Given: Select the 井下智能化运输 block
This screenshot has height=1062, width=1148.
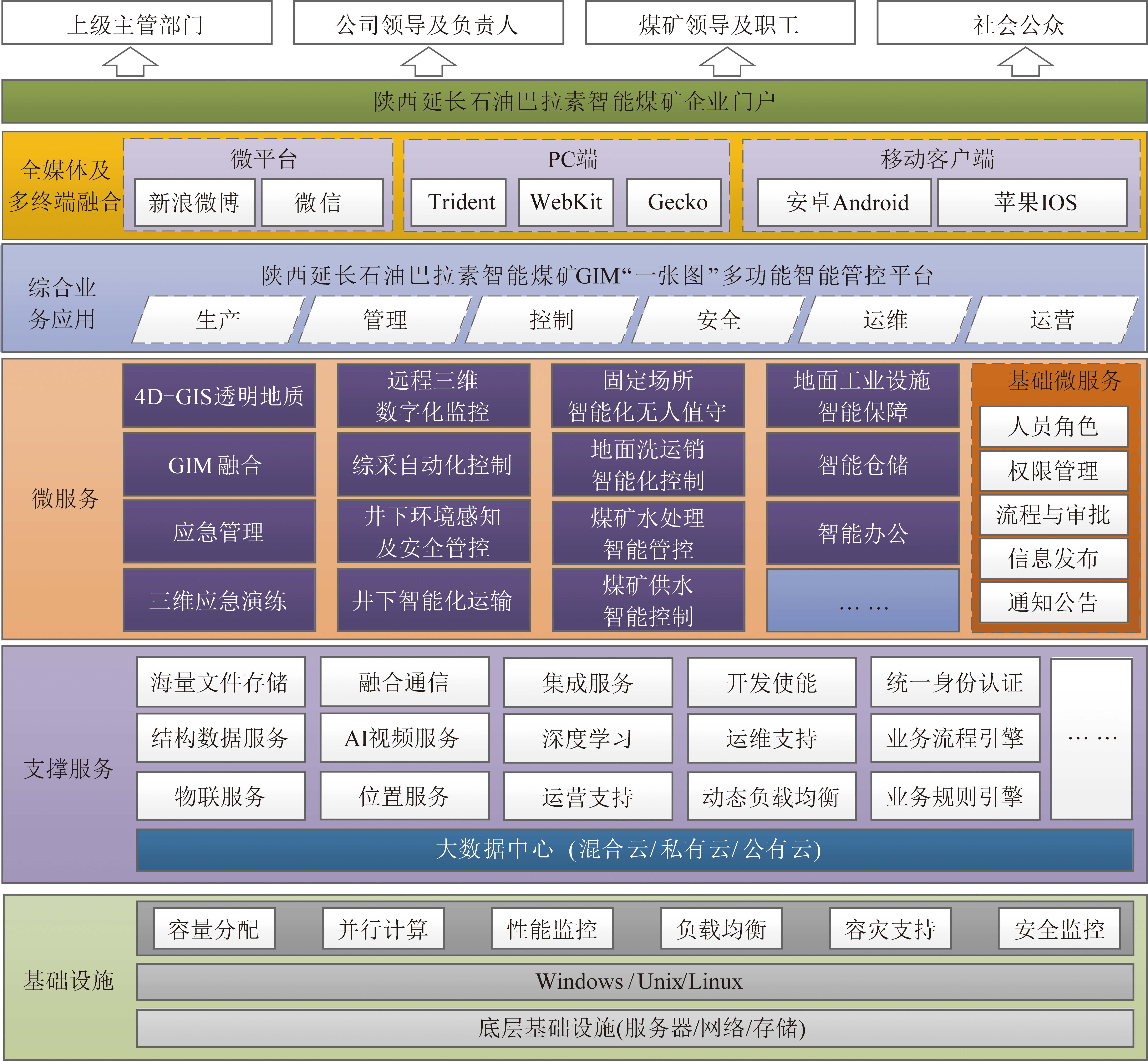Looking at the screenshot, I should (434, 600).
